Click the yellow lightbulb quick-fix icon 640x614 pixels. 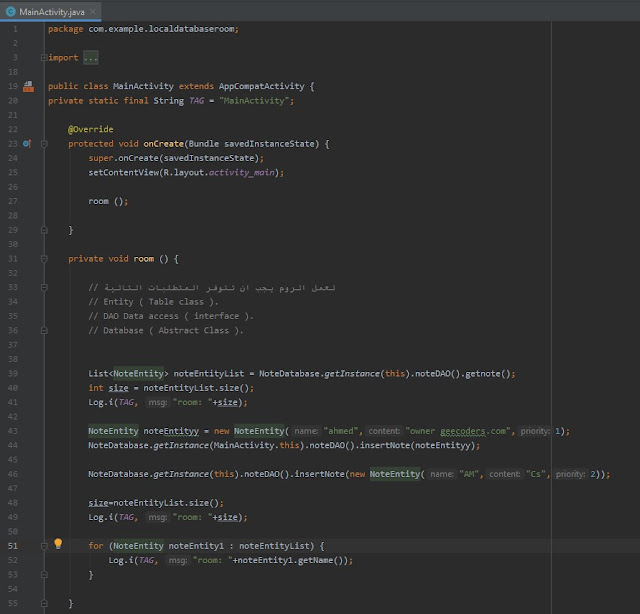pos(57,545)
